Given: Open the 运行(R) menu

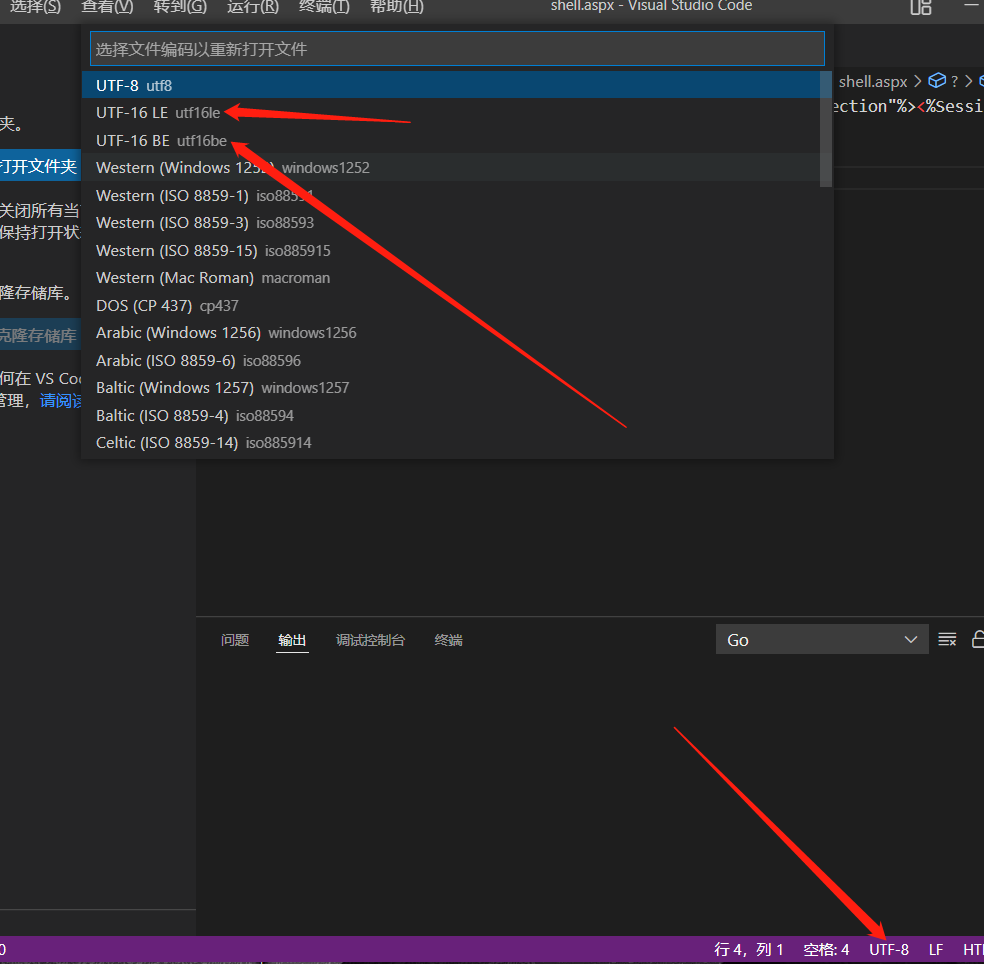Looking at the screenshot, I should coord(253,7).
